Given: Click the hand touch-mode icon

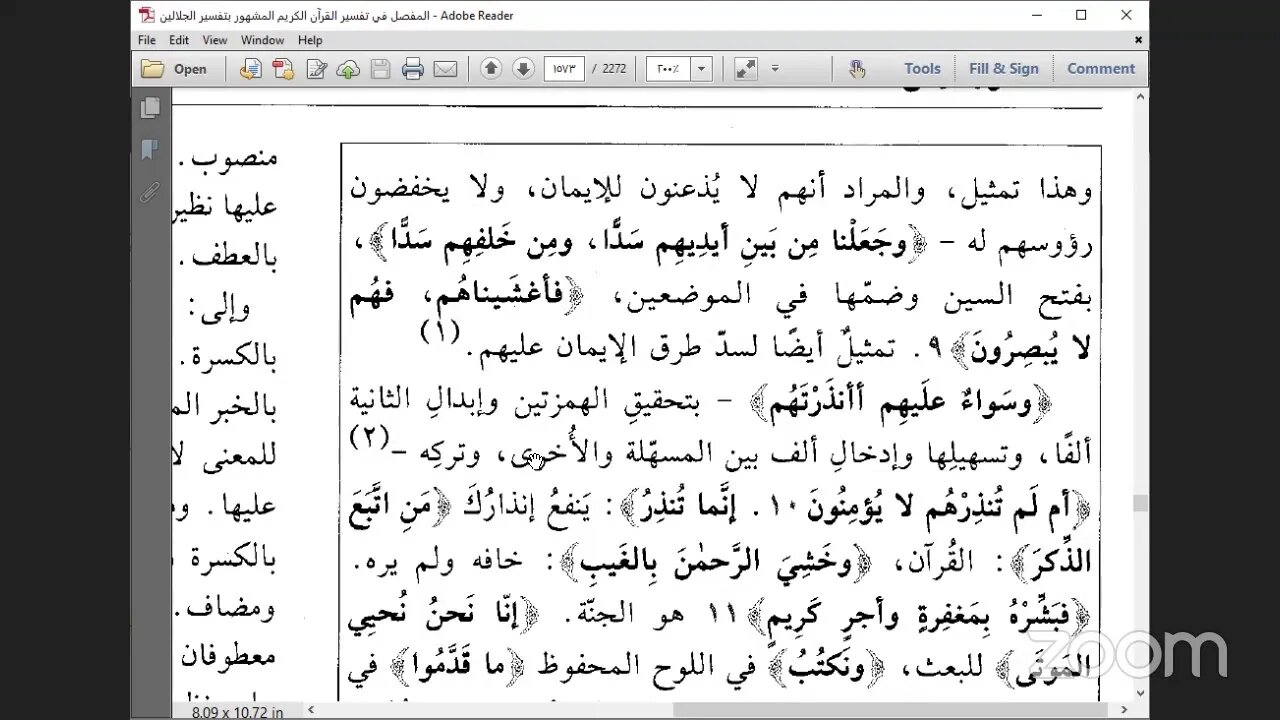Looking at the screenshot, I should pos(857,69).
